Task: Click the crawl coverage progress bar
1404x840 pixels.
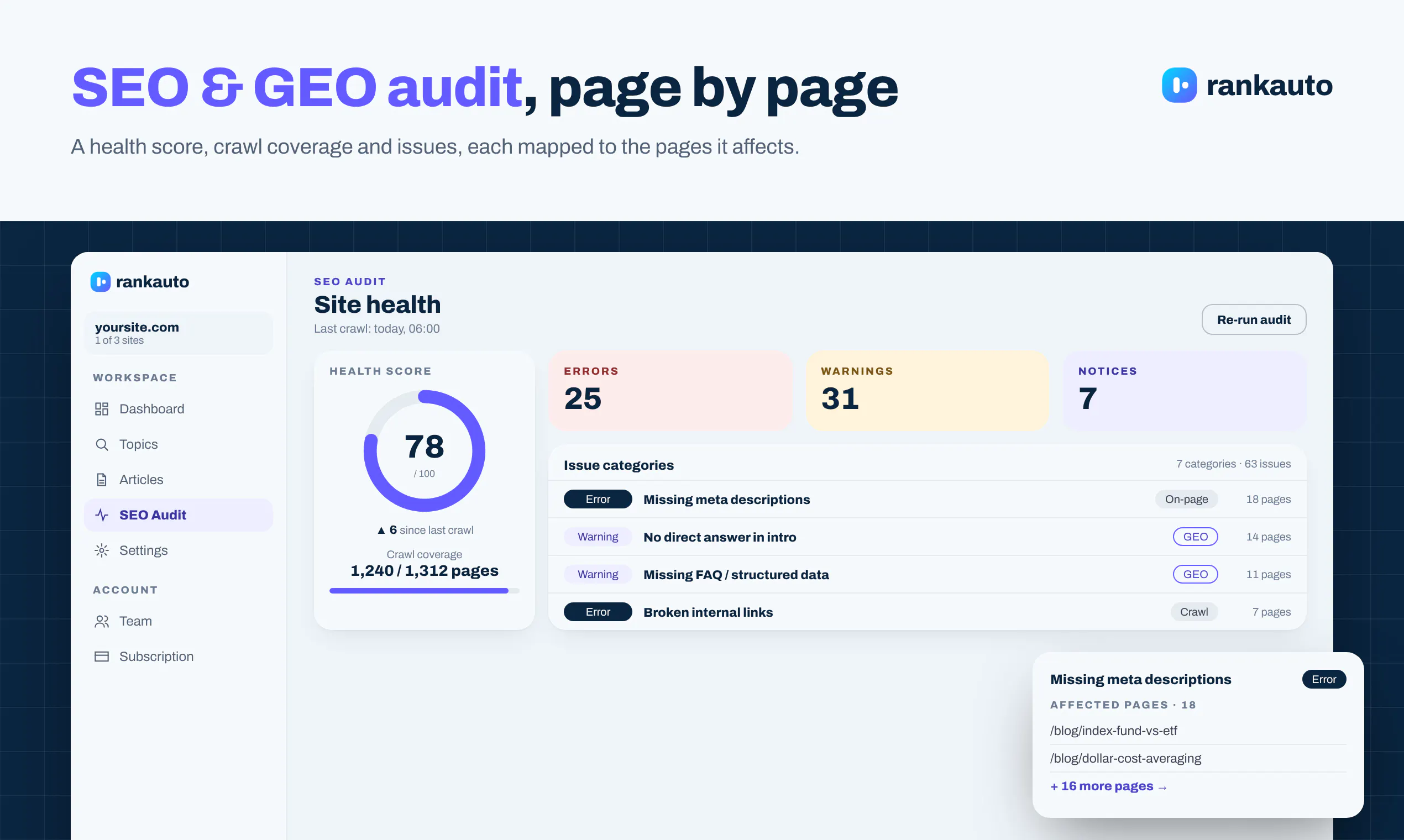Action: tap(424, 590)
